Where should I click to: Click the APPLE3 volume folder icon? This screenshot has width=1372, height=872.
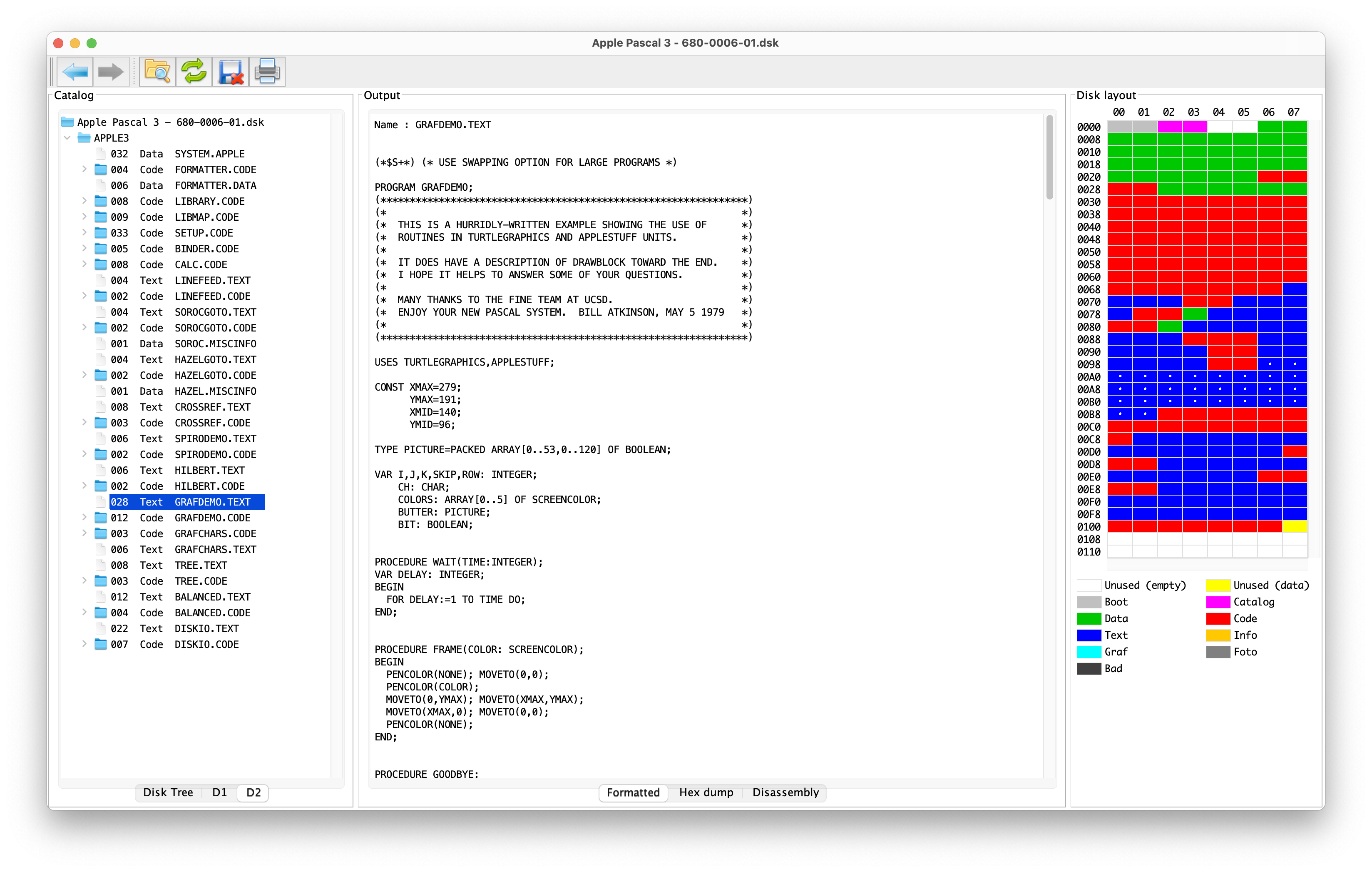[84, 138]
